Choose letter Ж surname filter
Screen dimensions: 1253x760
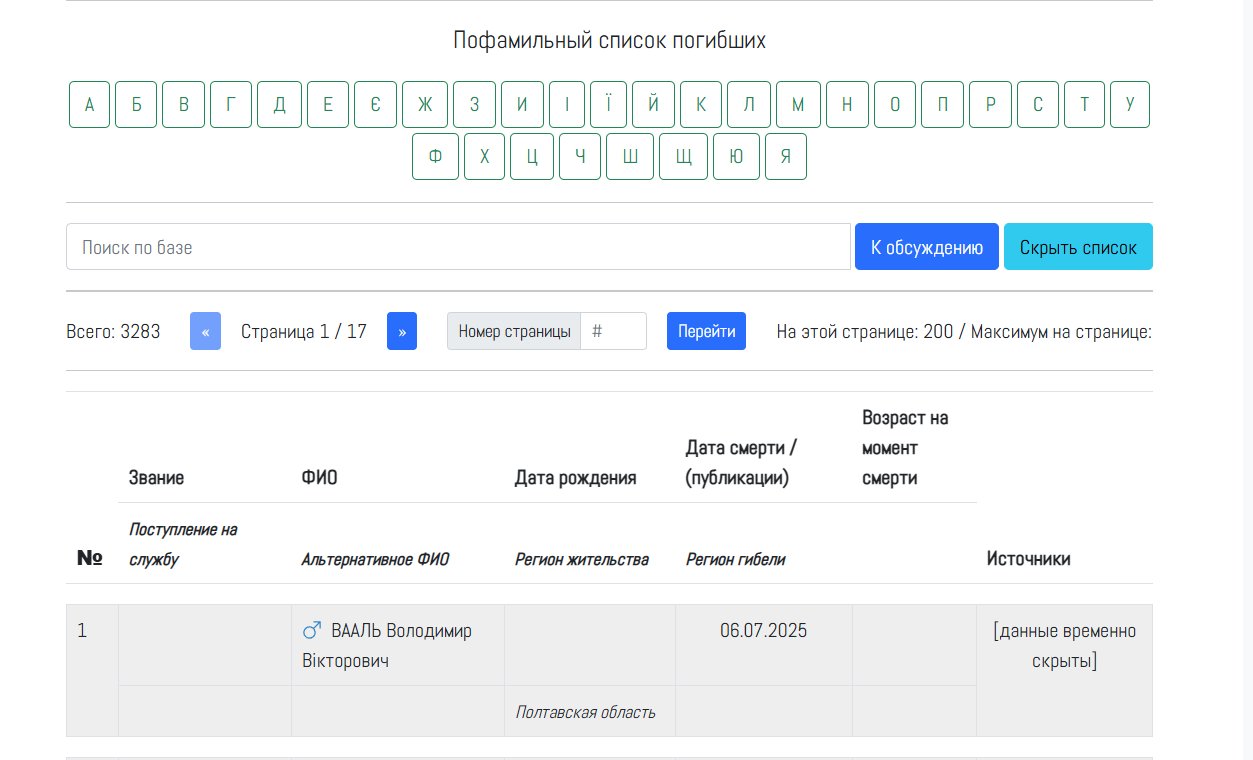[424, 105]
